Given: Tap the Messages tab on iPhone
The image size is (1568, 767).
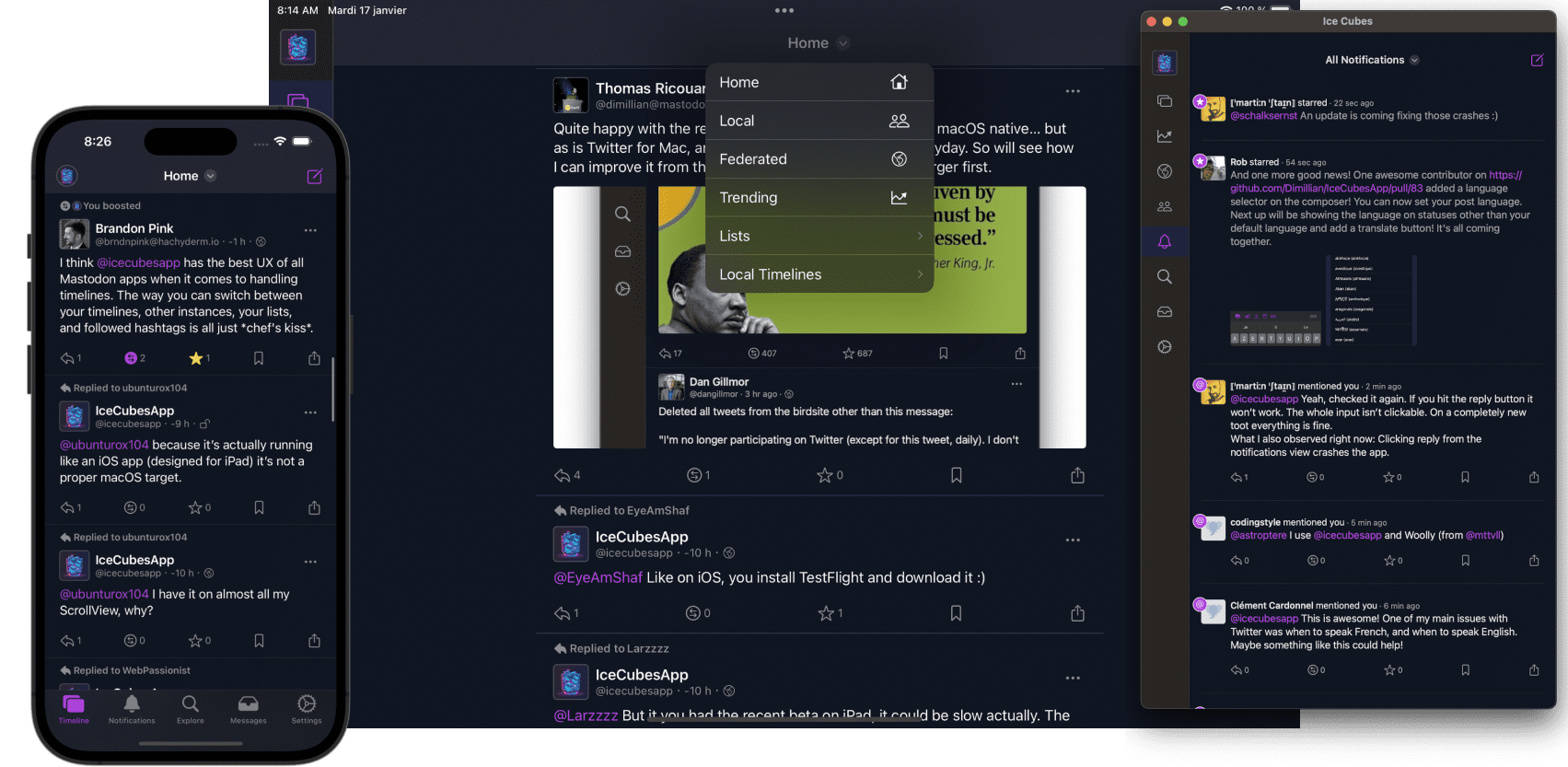Looking at the screenshot, I should (x=249, y=709).
